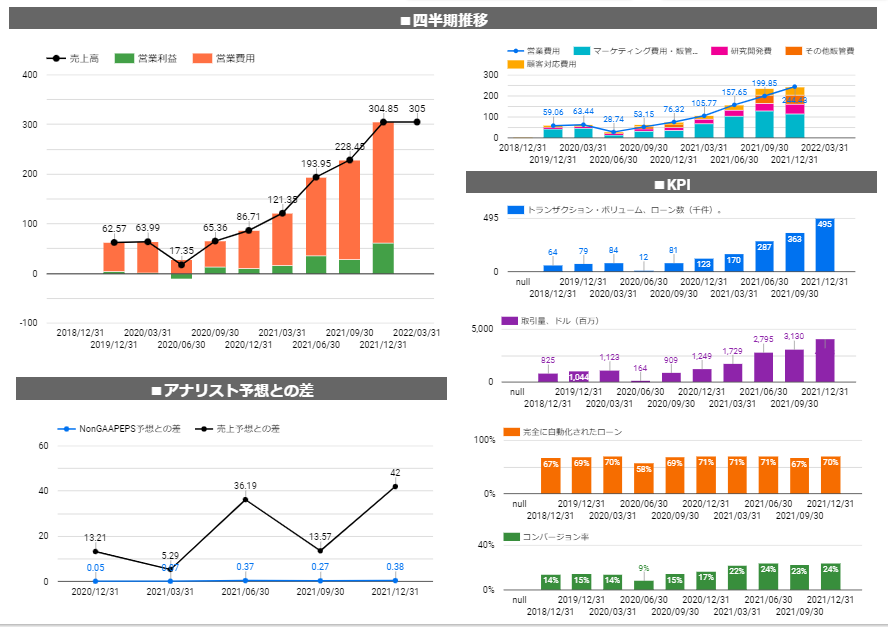Click the teal マーケティング費用 legend swatch
888x627 pixels.
(x=582, y=51)
